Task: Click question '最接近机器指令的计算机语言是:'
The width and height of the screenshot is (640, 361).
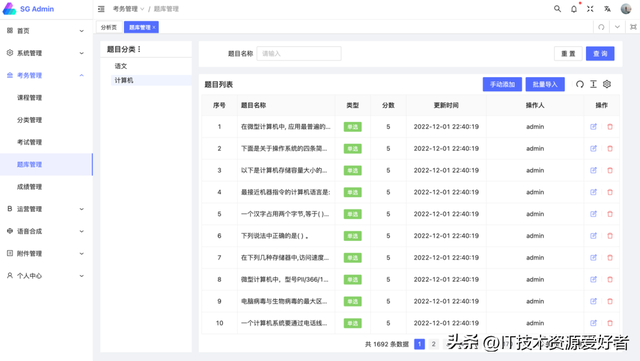Action: [286, 192]
